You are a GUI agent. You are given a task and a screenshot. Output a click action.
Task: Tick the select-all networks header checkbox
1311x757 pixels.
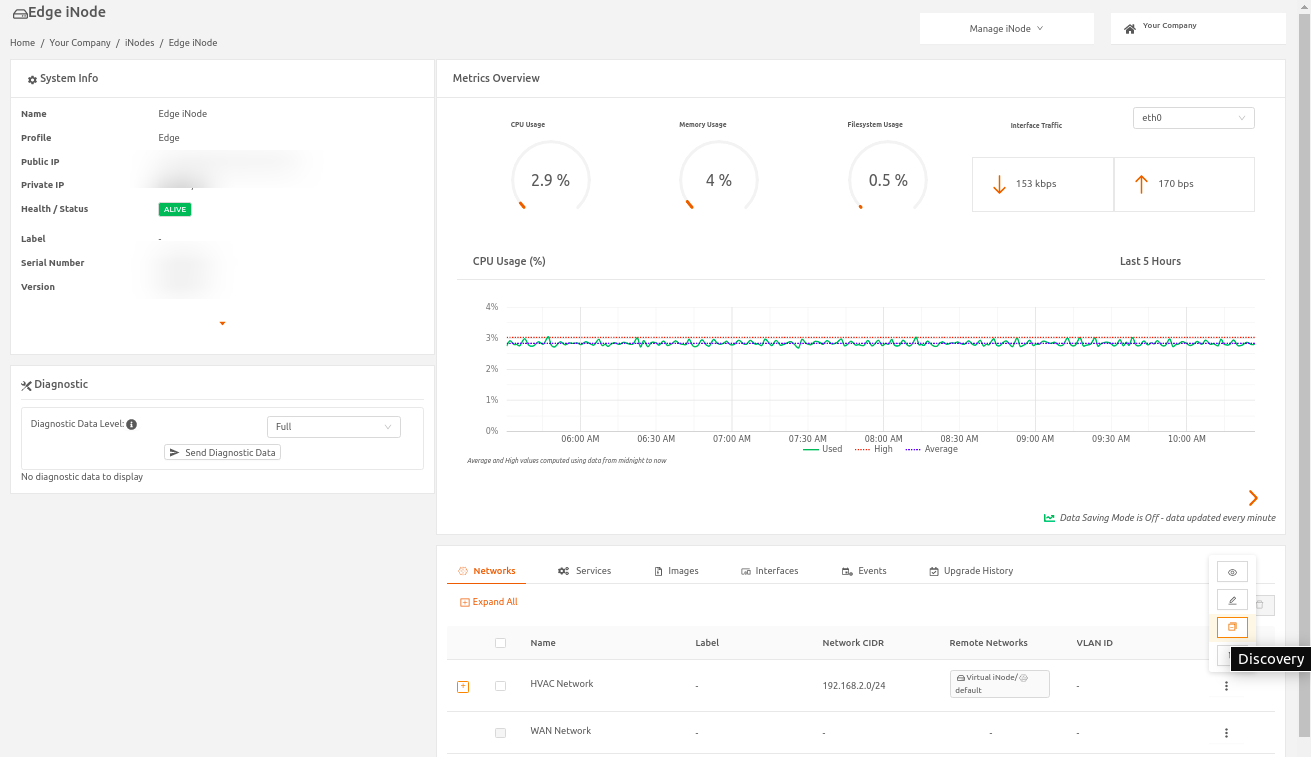pos(500,643)
